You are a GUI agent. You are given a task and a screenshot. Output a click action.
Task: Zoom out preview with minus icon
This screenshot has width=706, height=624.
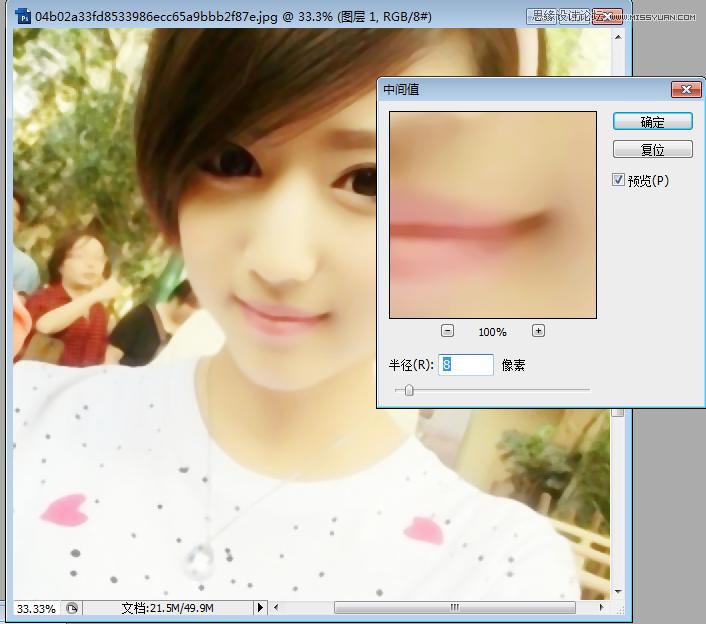click(x=447, y=331)
